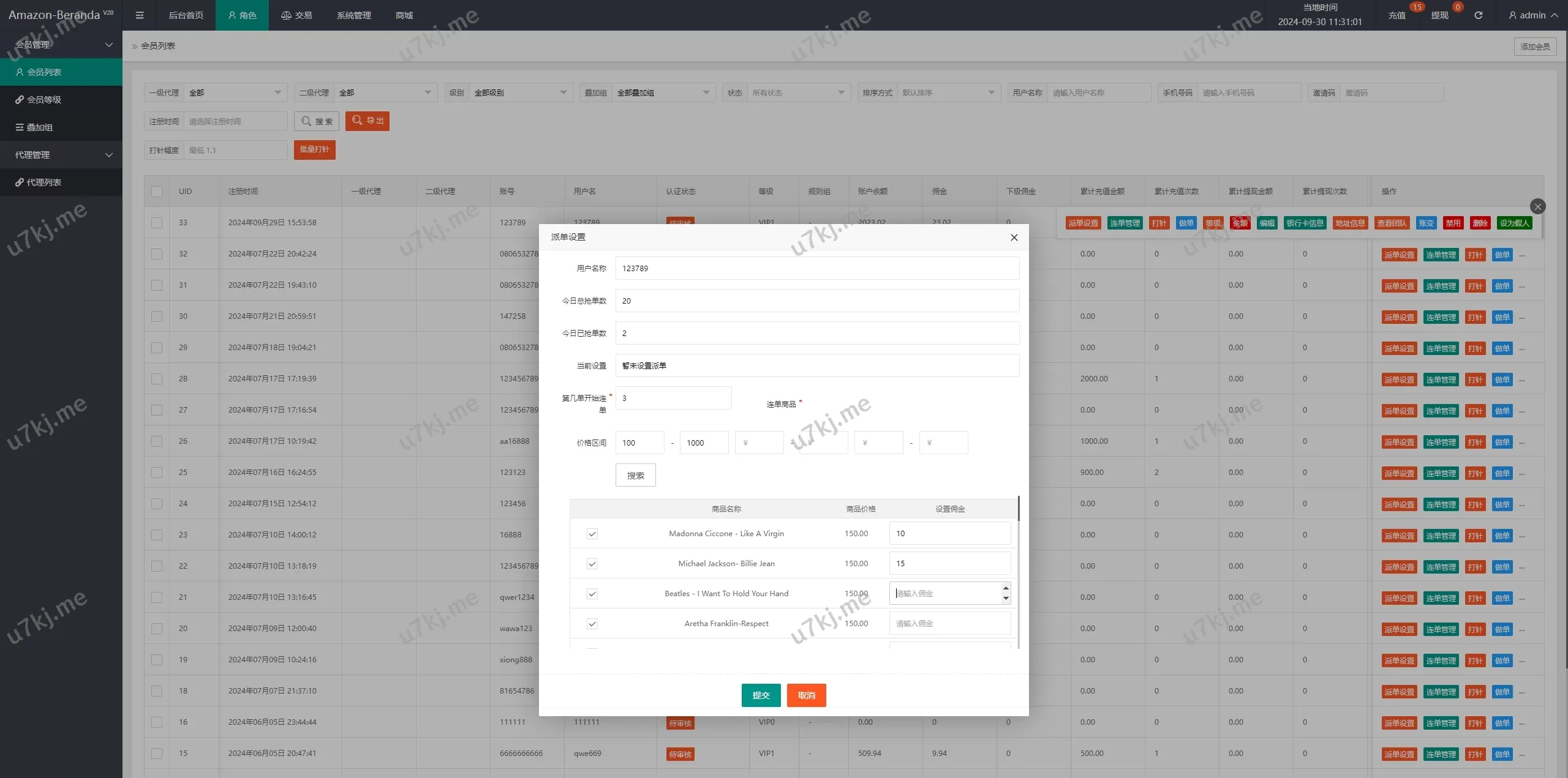Click the green 提交 button
This screenshot has width=1568, height=778.
[761, 695]
